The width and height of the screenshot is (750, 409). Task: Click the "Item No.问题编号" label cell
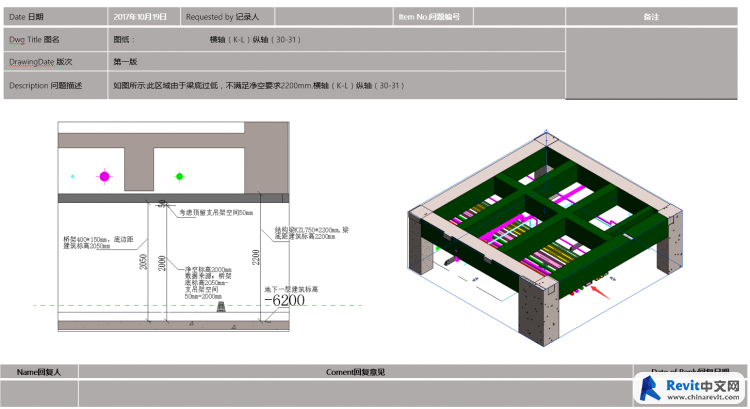point(433,17)
